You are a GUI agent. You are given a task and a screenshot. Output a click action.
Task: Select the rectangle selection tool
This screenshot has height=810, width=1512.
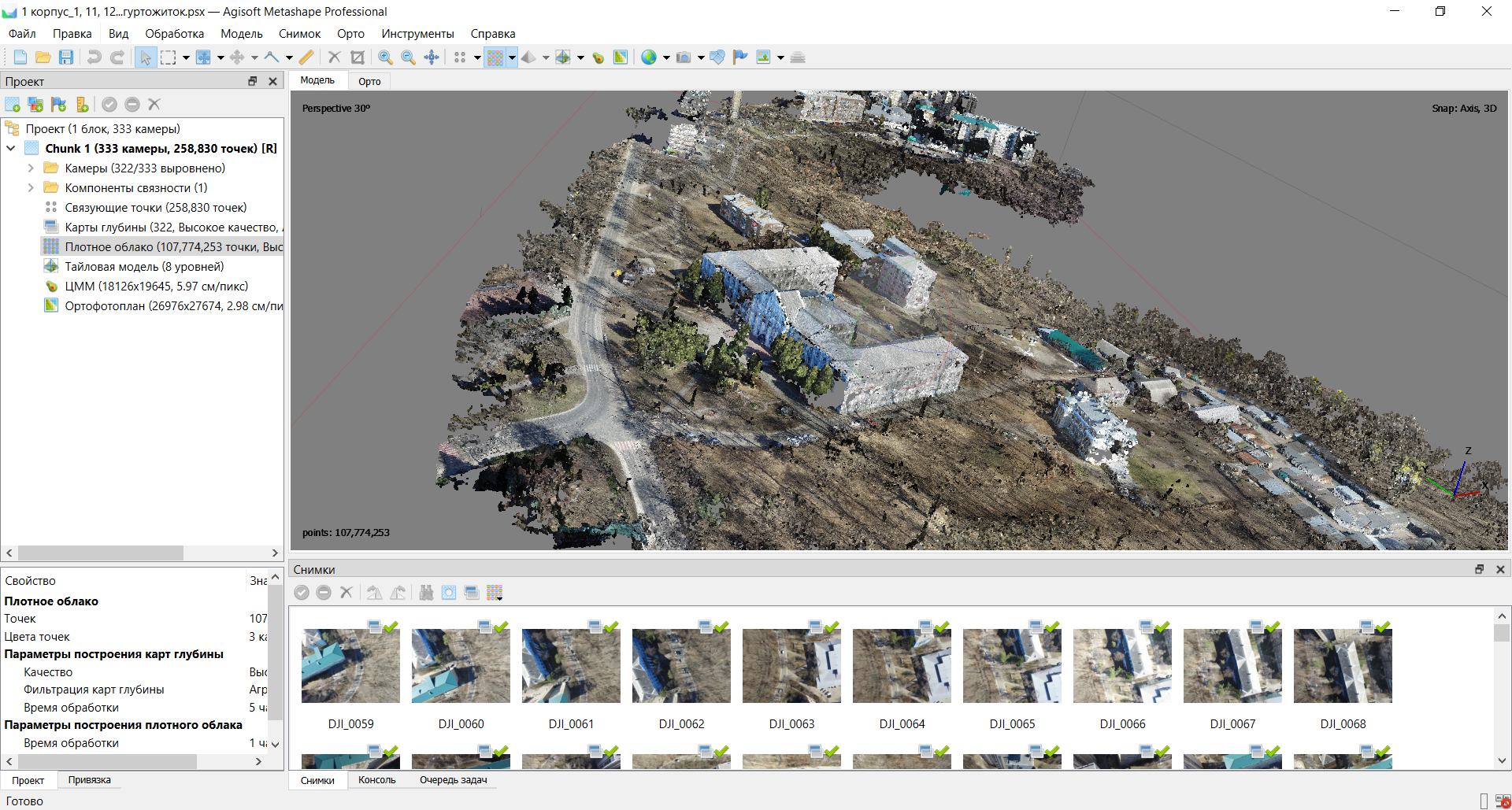pyautogui.click(x=169, y=57)
